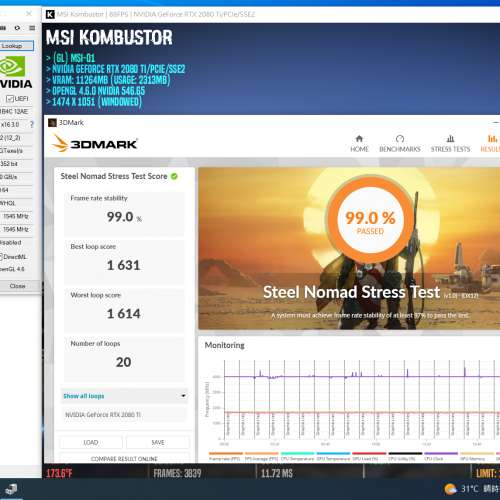Click Compare Result Online
Image resolution: width=500 pixels, height=500 pixels.
pos(124,458)
